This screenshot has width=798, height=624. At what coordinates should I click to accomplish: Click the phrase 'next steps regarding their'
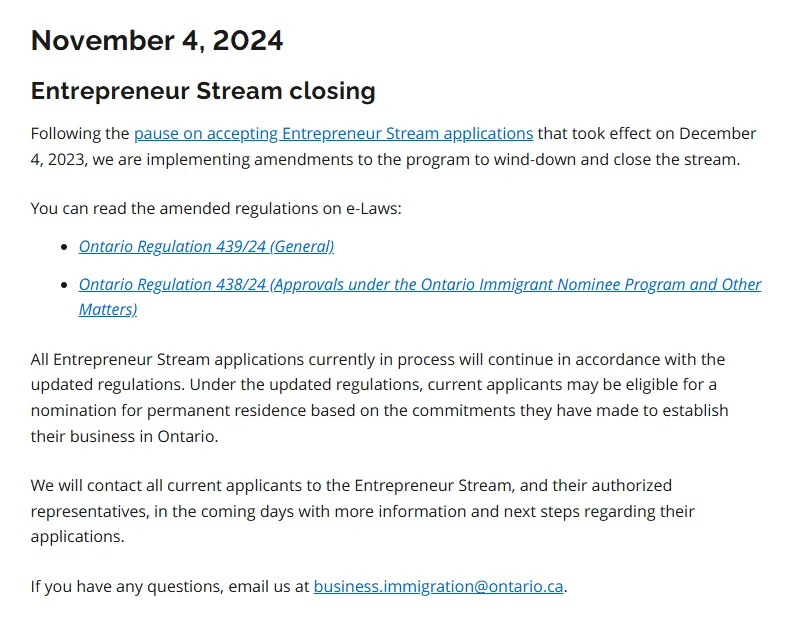pos(596,511)
